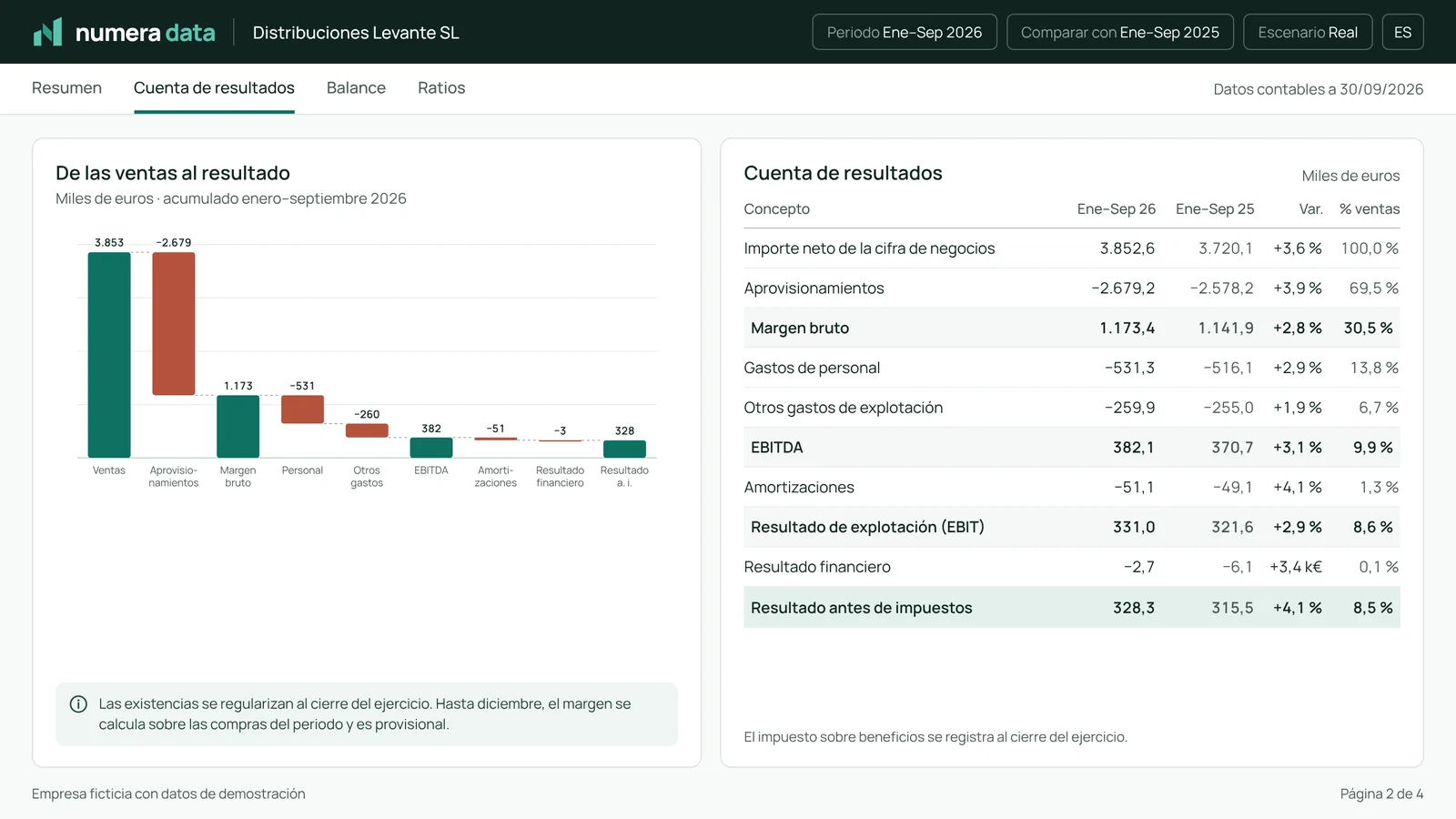Open the Escenario Real selector
This screenshot has width=1456, height=819.
[x=1308, y=32]
